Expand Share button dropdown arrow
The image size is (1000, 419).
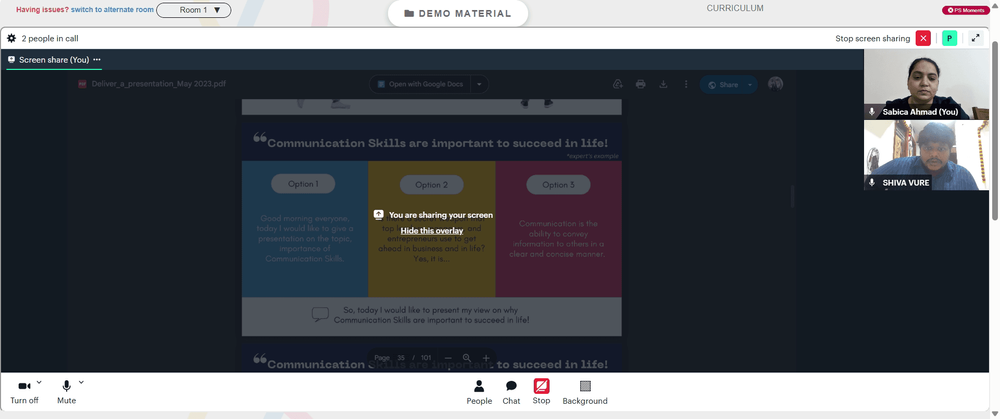click(751, 85)
